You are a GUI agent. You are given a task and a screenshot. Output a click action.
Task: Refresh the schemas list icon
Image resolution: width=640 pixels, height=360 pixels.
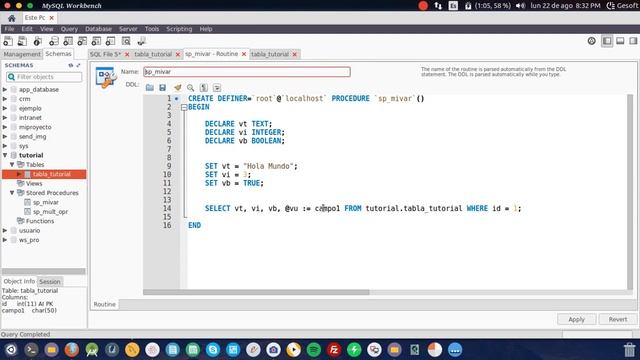tap(71, 65)
